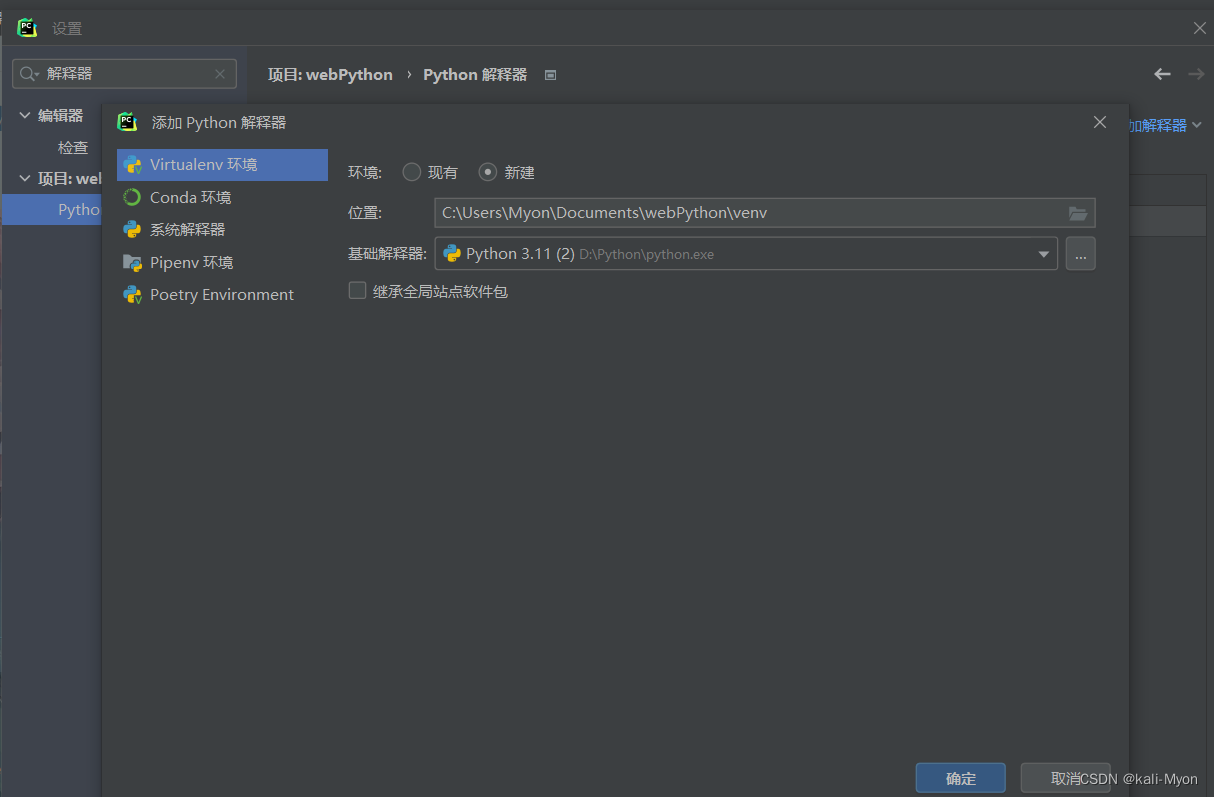The width and height of the screenshot is (1214, 797).
Task: Clear the 解释器 search text
Action: [220, 74]
